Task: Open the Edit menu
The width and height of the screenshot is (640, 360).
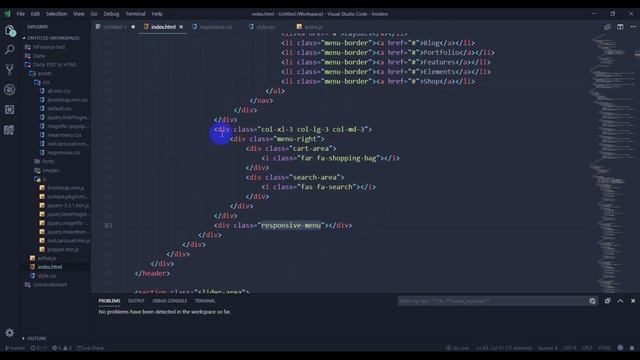Action: tap(35, 14)
